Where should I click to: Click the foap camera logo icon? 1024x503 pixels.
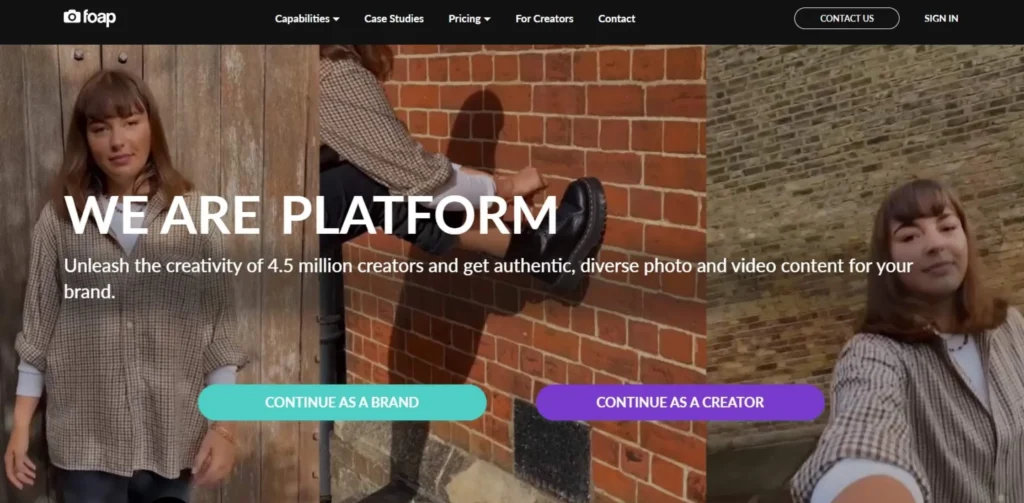click(x=71, y=17)
